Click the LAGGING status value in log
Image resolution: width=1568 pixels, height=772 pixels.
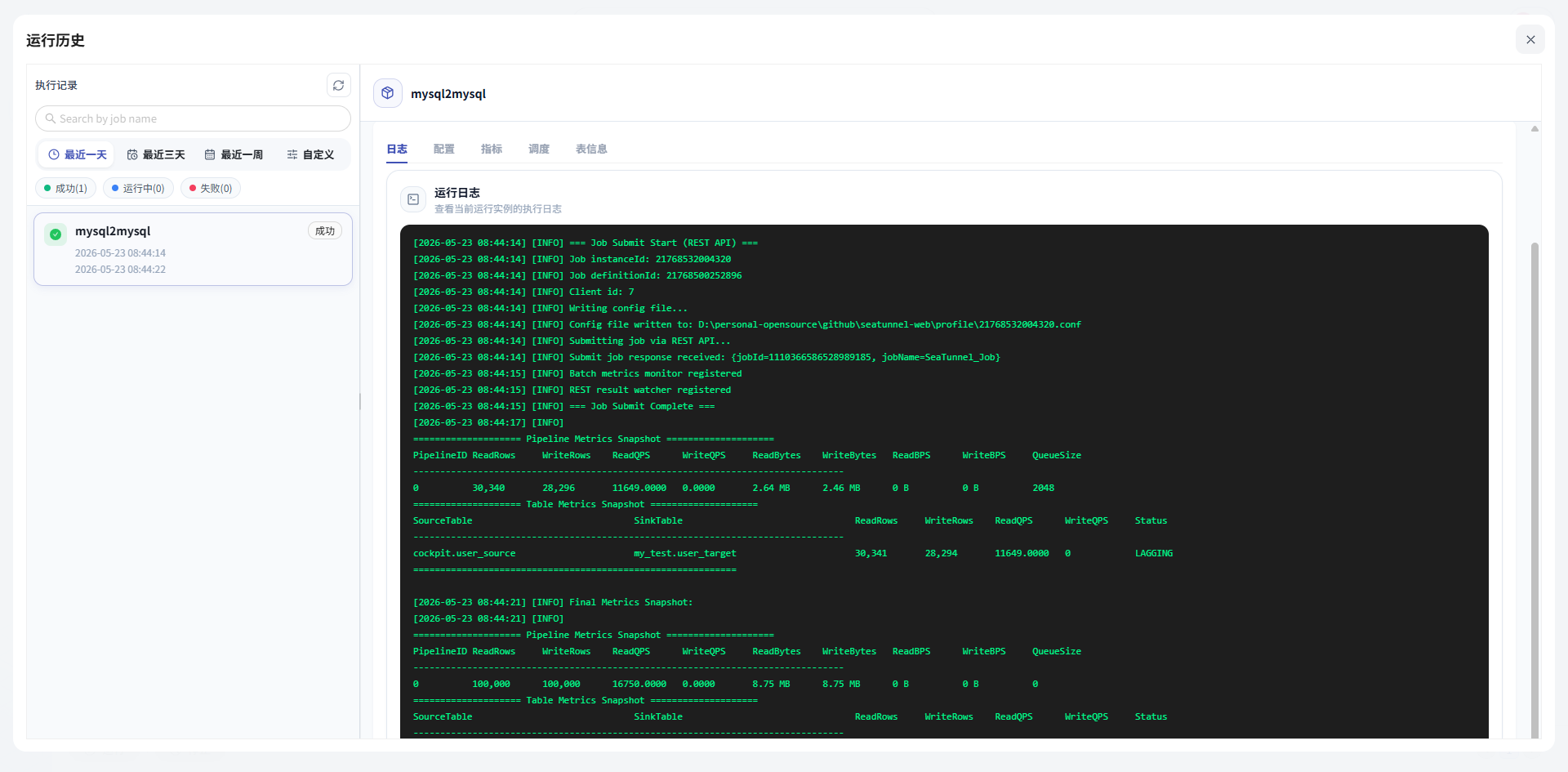(x=1154, y=553)
